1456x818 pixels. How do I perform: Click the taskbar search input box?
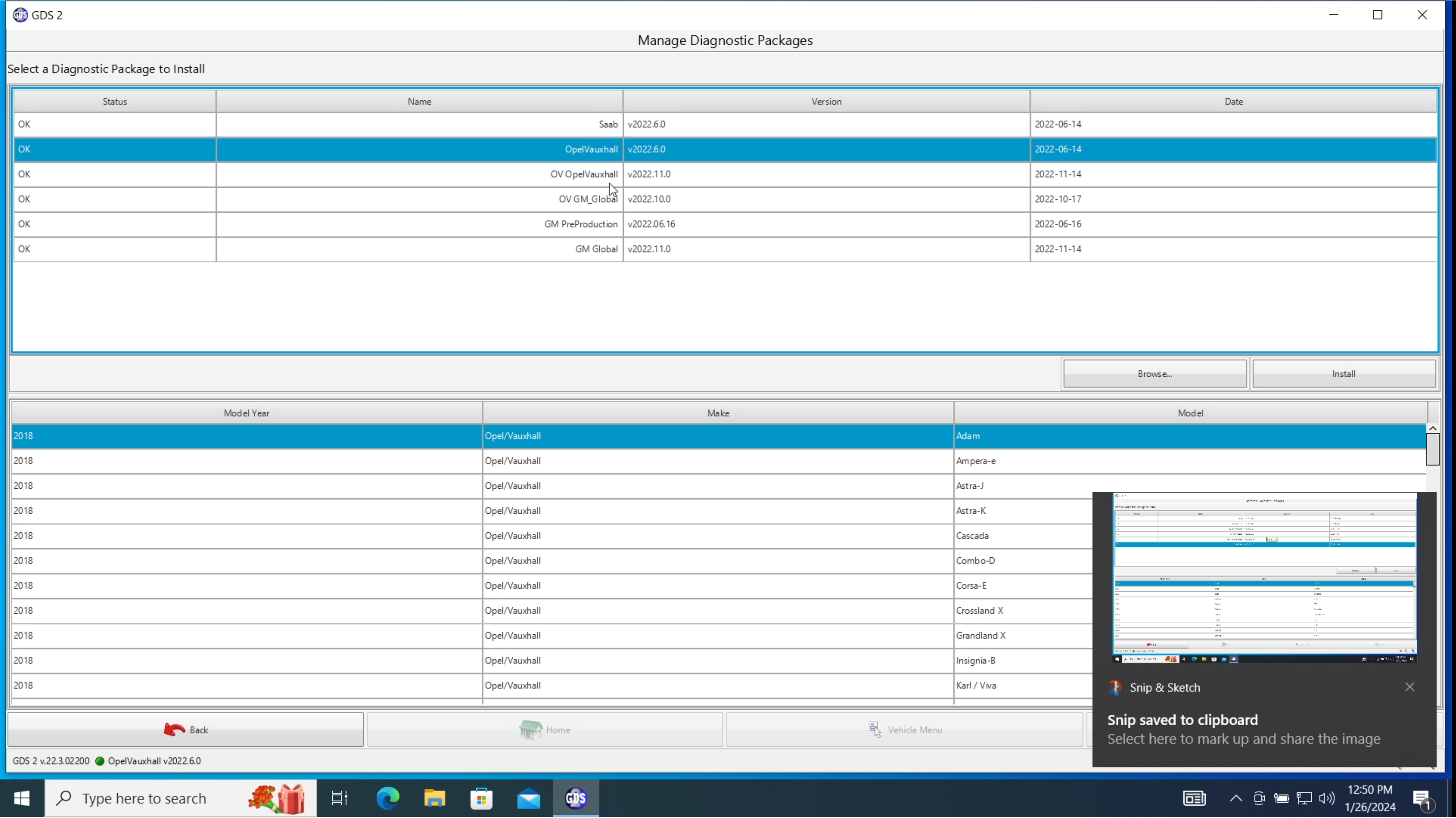[144, 798]
